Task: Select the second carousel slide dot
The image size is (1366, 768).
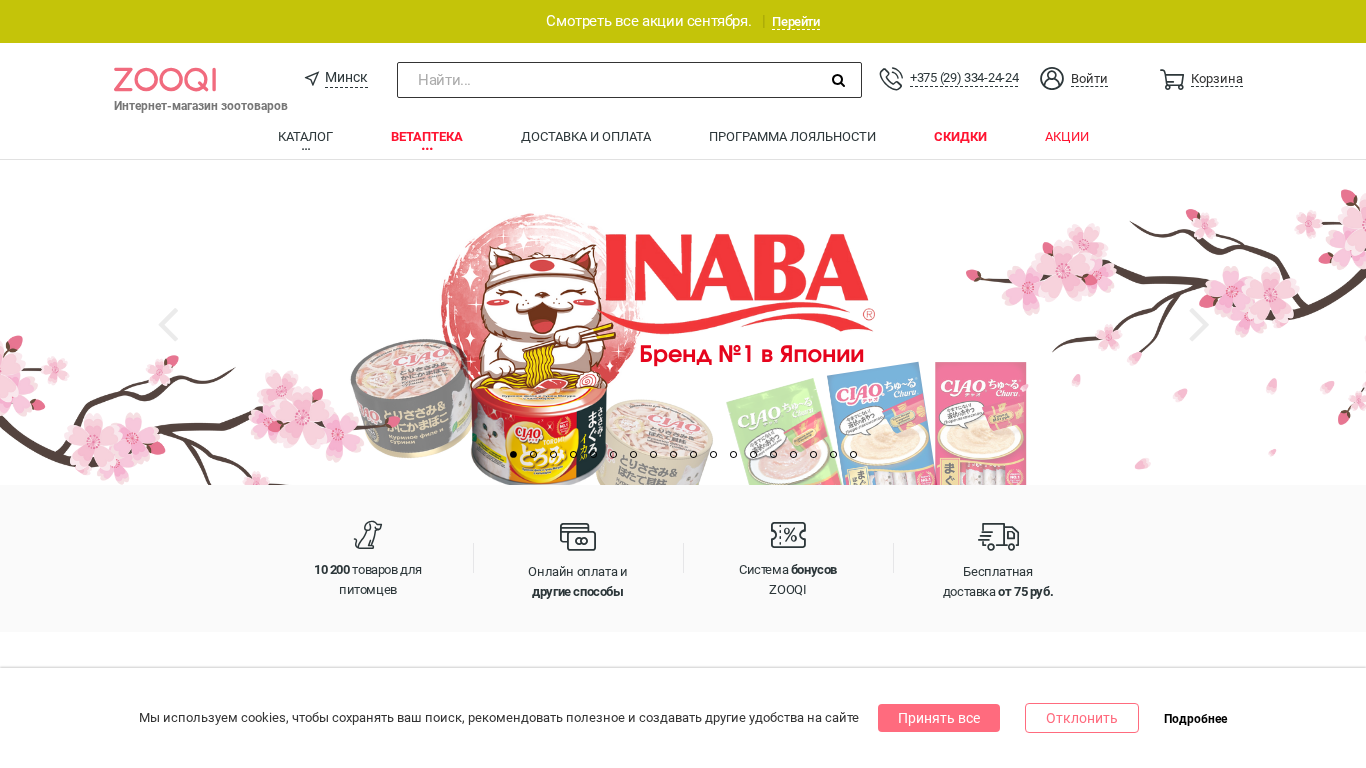Action: coord(533,454)
